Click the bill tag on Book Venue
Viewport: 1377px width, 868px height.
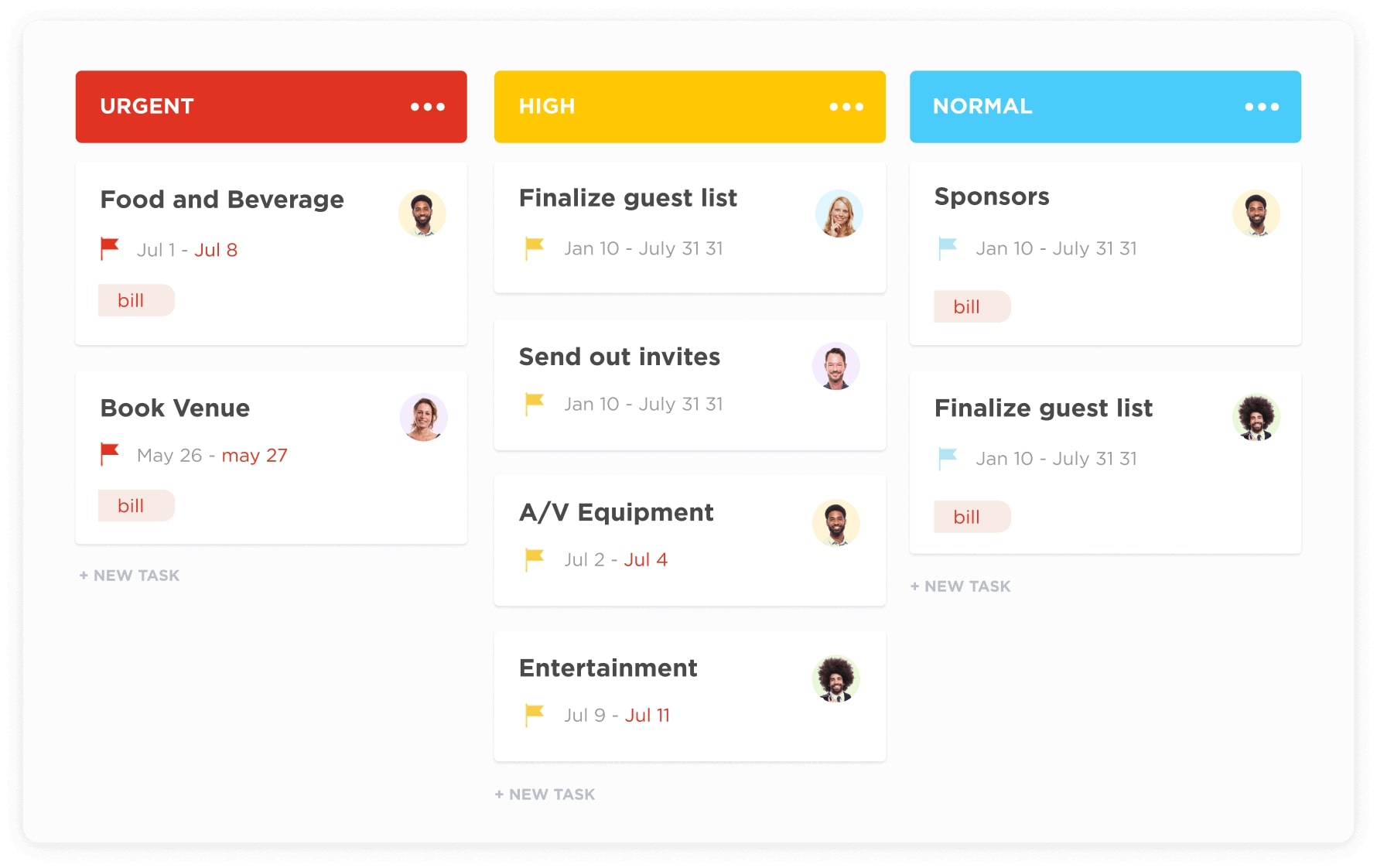coord(136,505)
